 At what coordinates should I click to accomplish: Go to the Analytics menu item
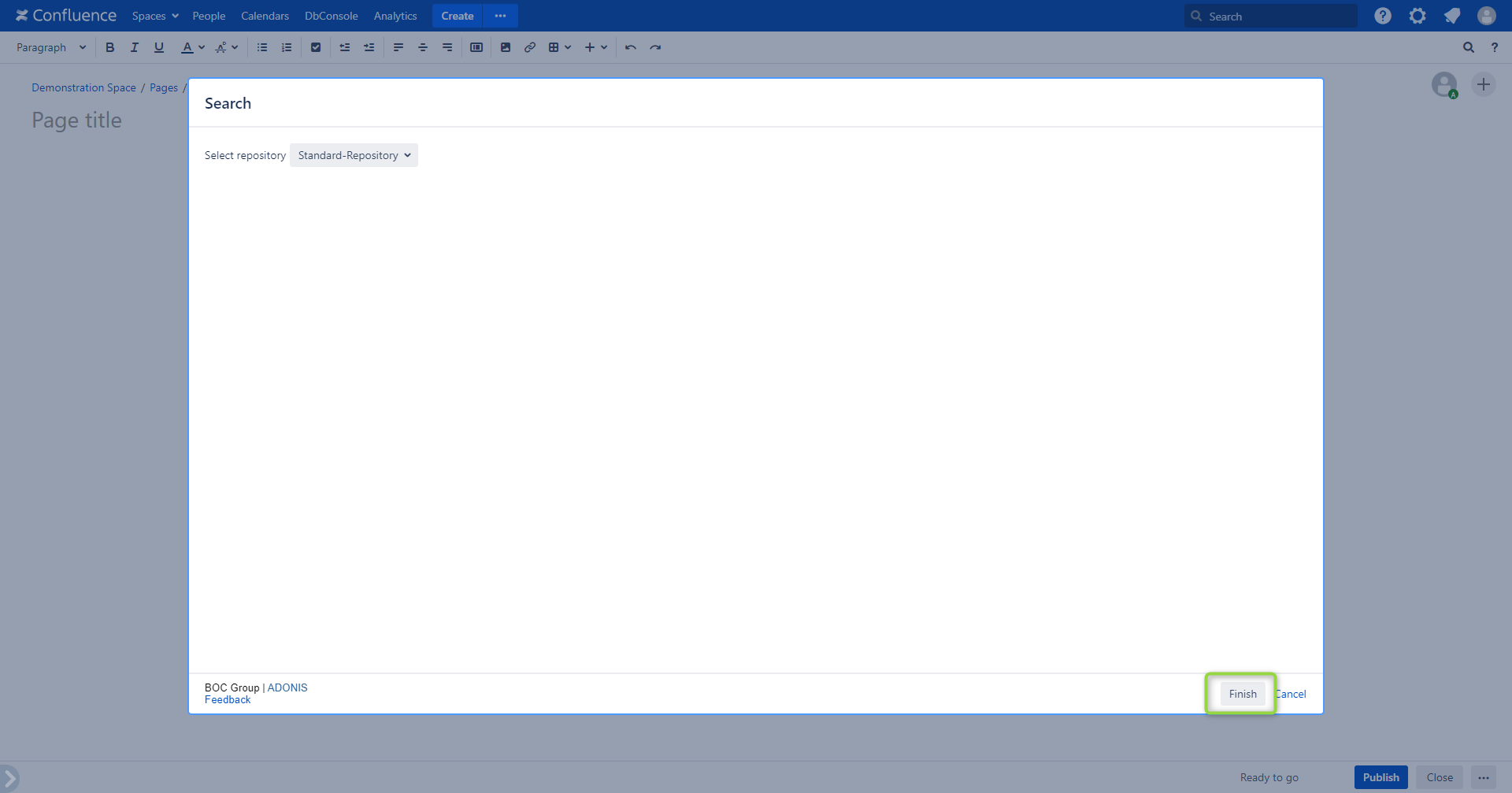click(x=395, y=16)
